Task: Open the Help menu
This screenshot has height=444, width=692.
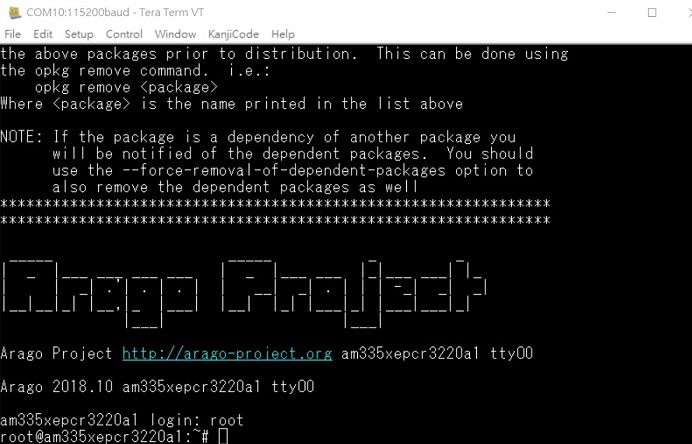Action: pos(283,34)
